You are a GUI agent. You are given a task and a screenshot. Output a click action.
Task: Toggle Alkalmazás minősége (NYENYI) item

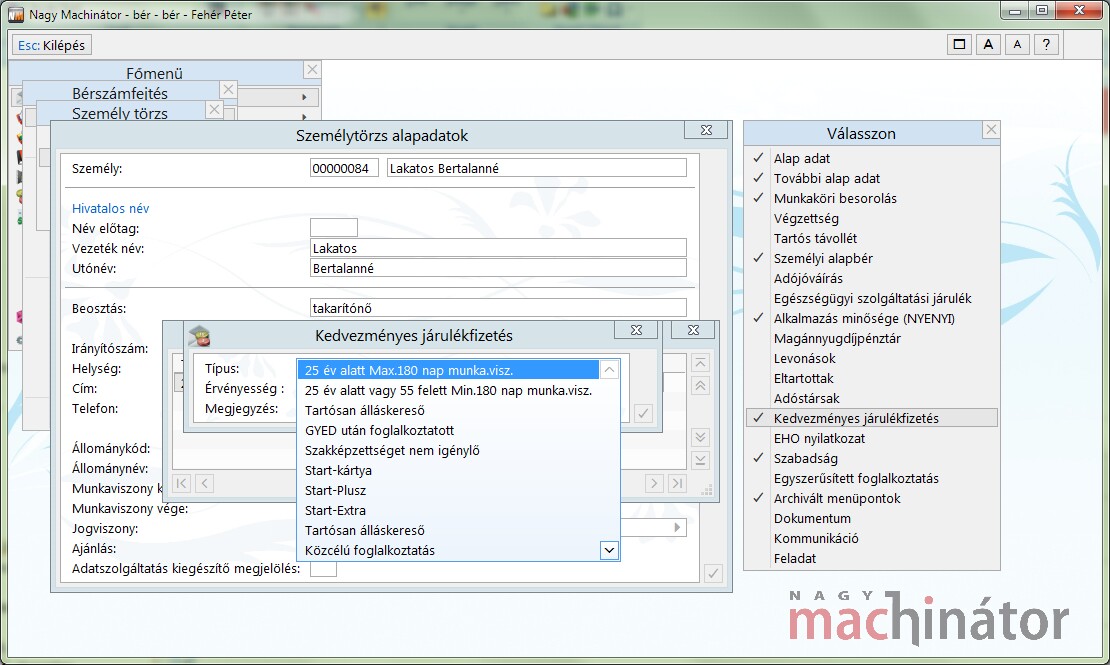point(871,319)
